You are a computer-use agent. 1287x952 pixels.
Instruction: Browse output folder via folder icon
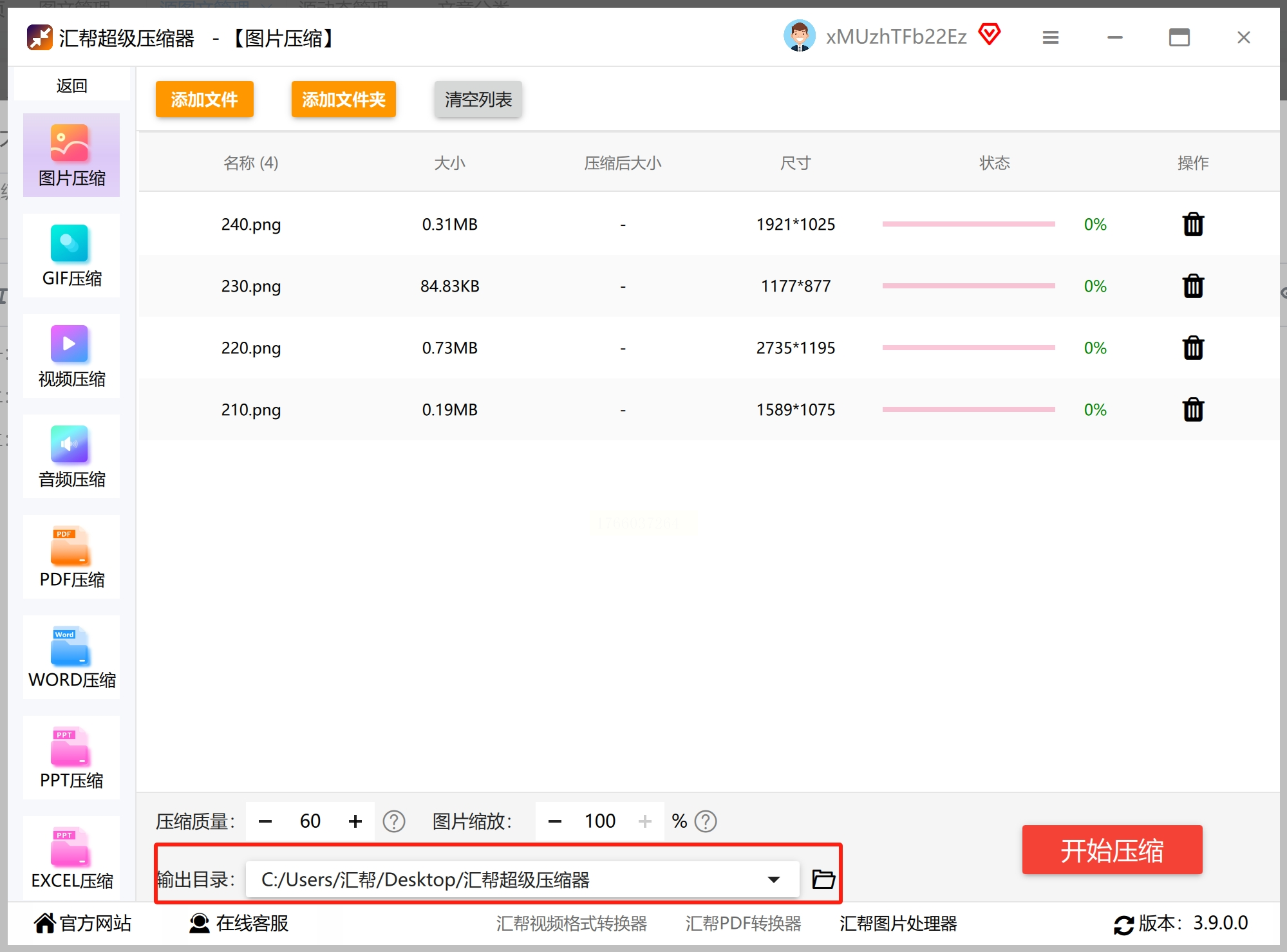pyautogui.click(x=823, y=879)
